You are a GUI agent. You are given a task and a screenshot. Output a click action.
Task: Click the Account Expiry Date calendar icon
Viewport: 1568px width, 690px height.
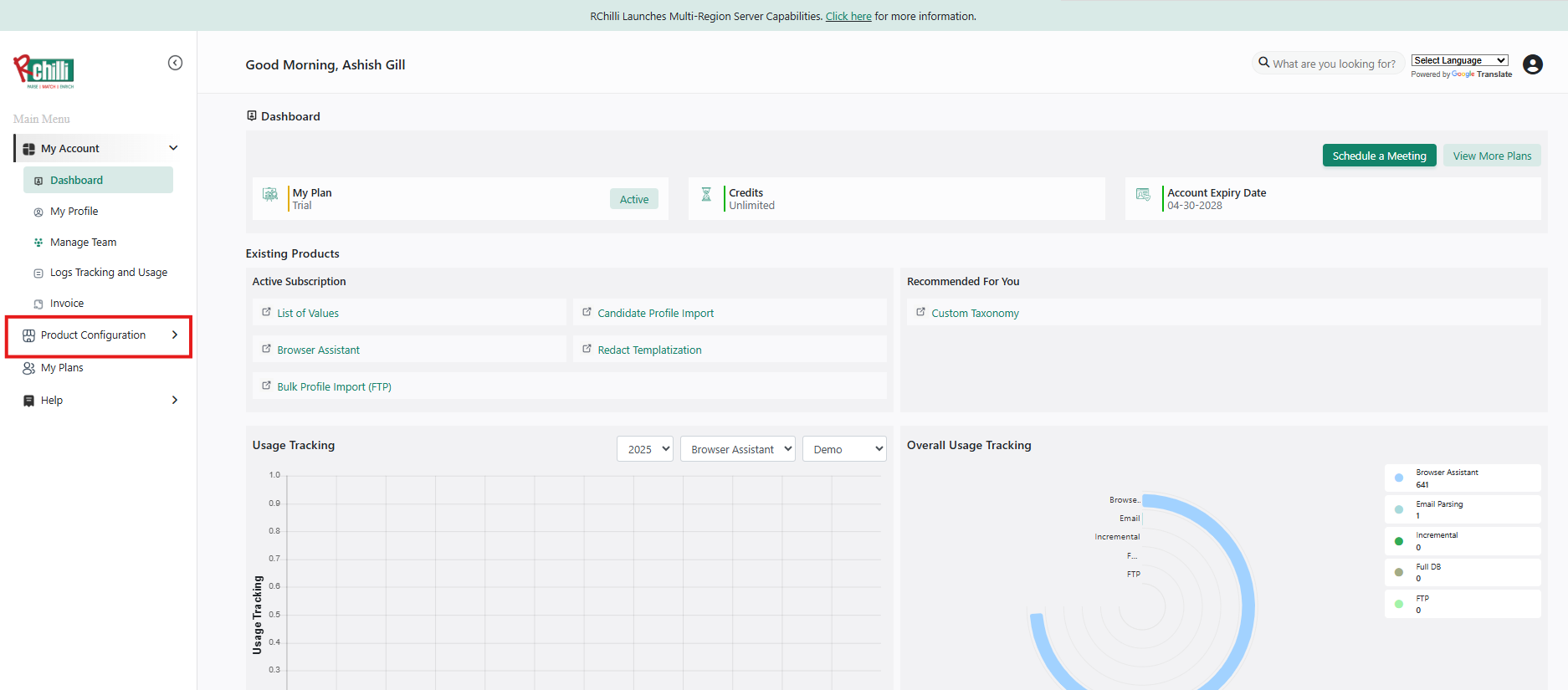[1143, 195]
